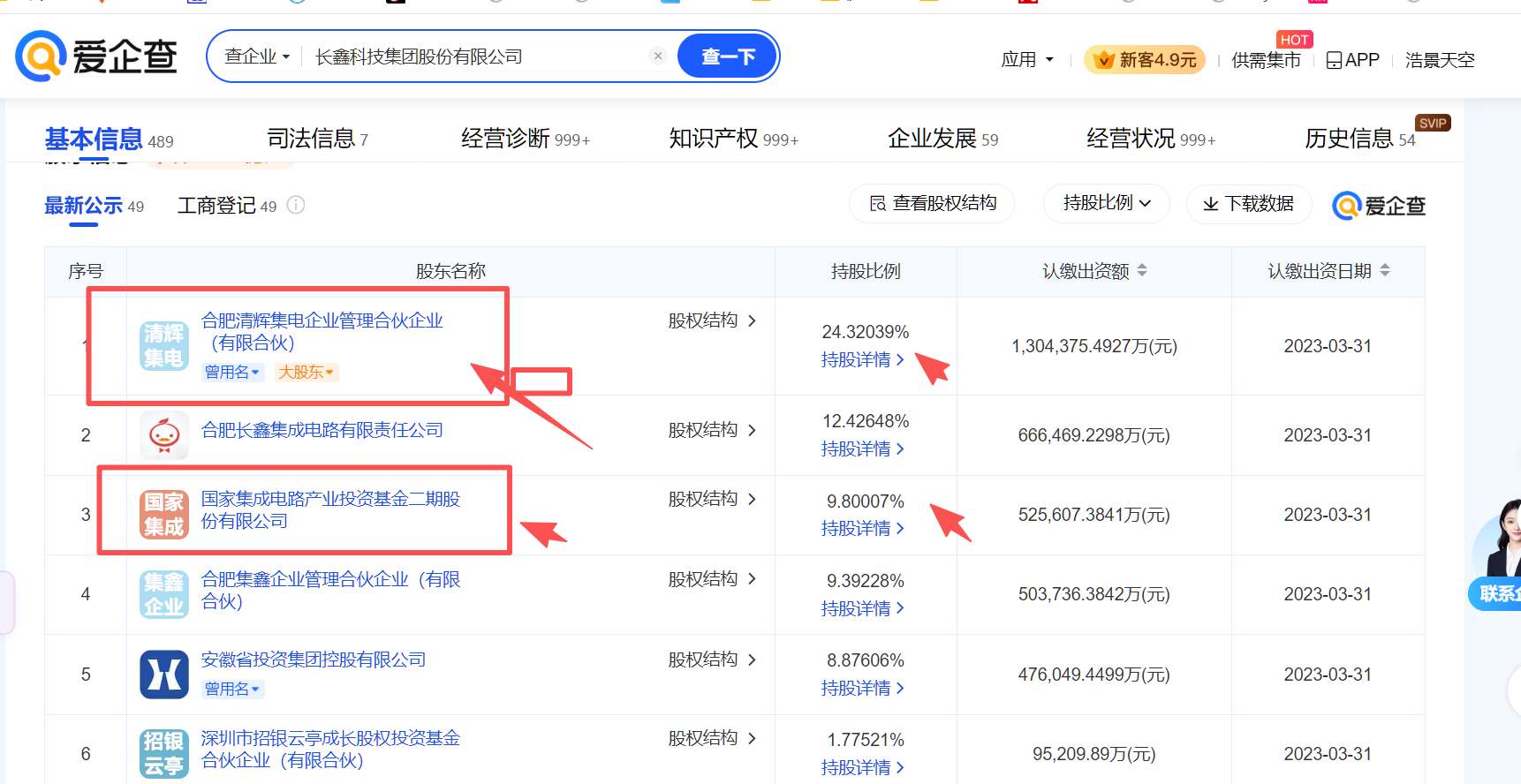The height and width of the screenshot is (784, 1521).
Task: Open 合肥清辉集电企业管理合伙企业 company link
Action: [x=322, y=331]
